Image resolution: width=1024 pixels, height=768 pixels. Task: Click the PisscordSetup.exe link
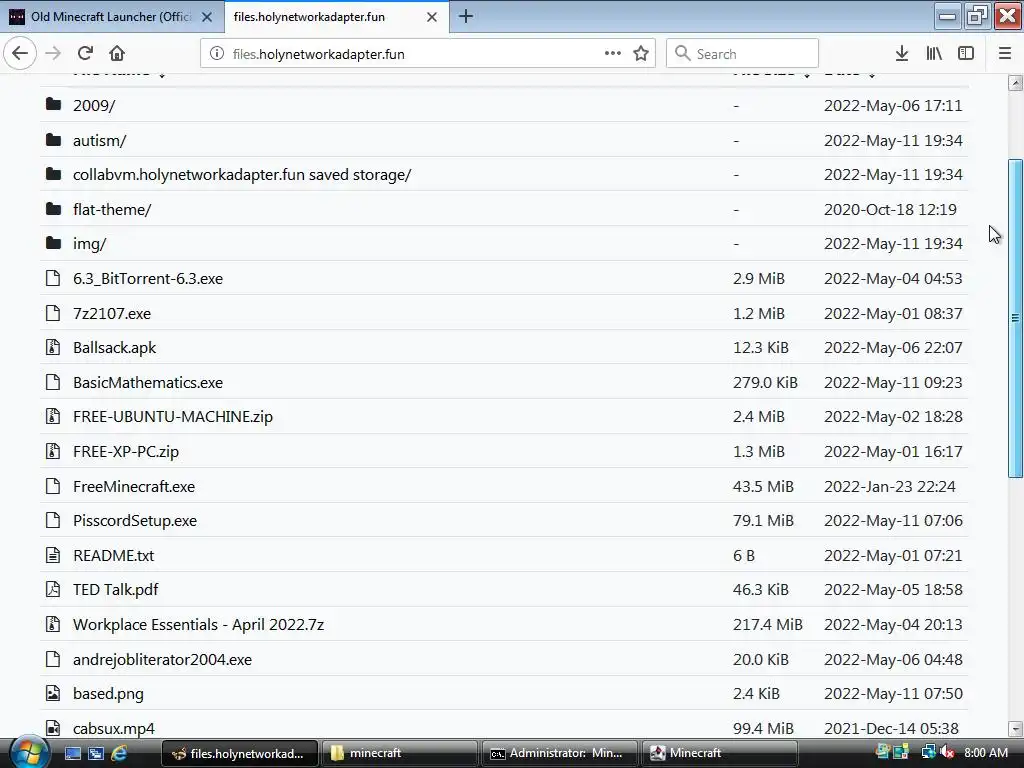[x=135, y=520]
